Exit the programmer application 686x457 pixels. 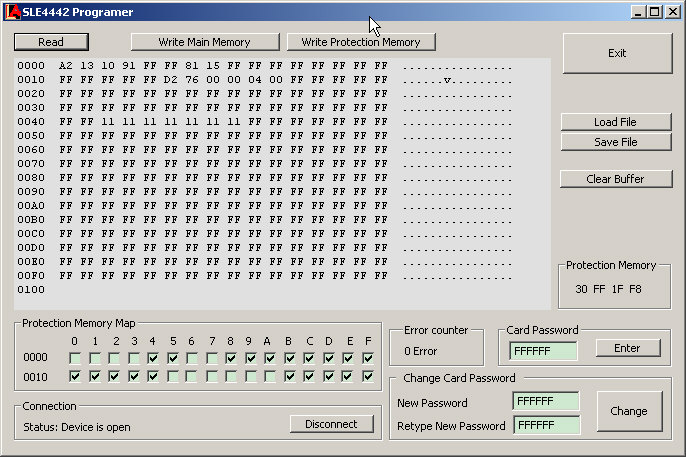click(x=617, y=53)
